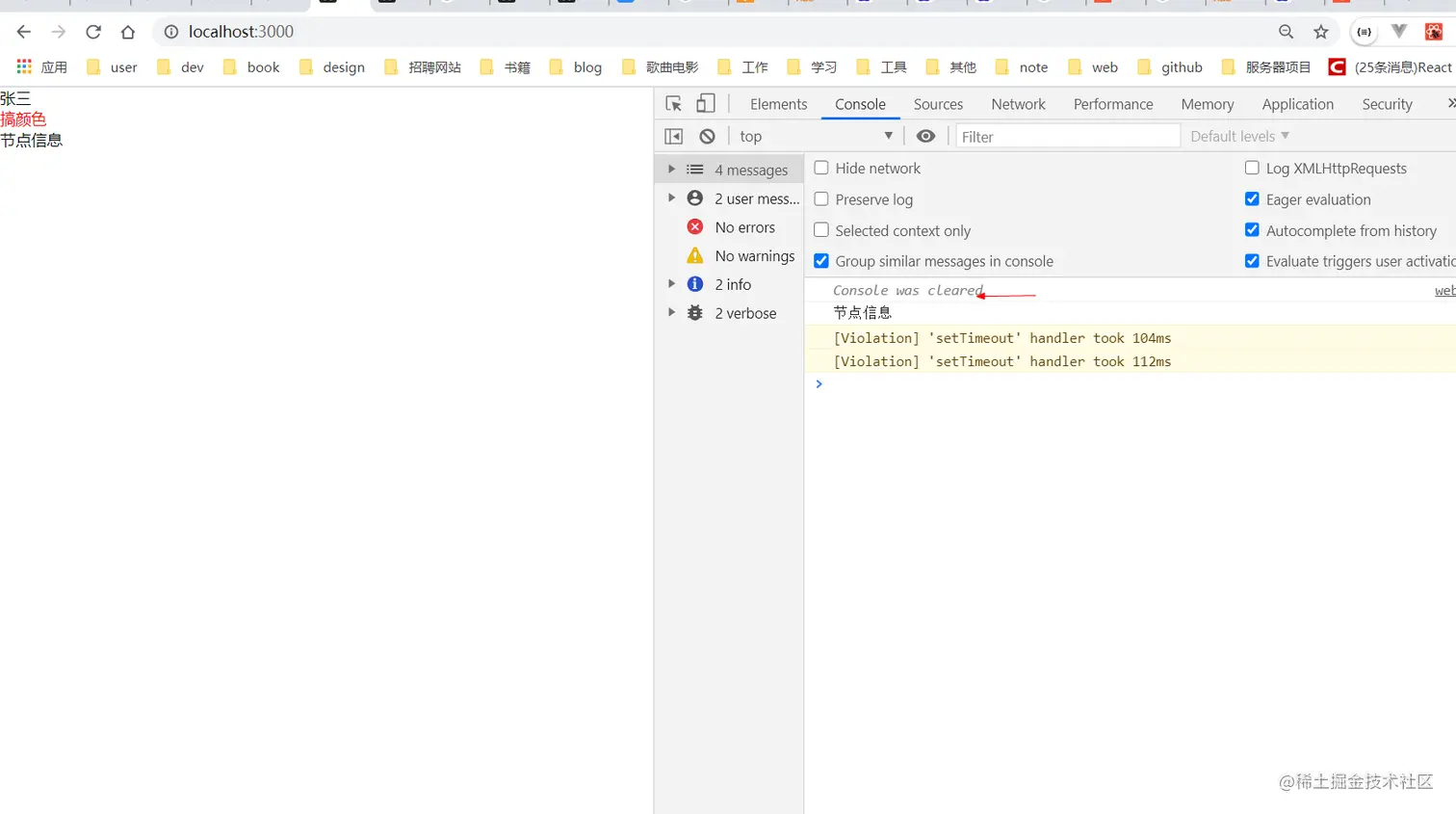Reload the localhost:3000 page
1456x814 pixels.
93,32
